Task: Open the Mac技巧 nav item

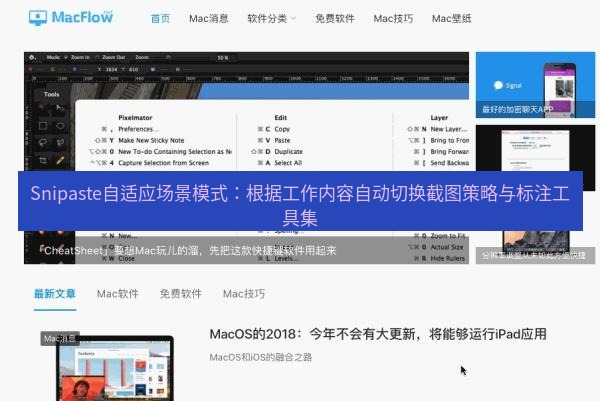Action: coord(393,18)
